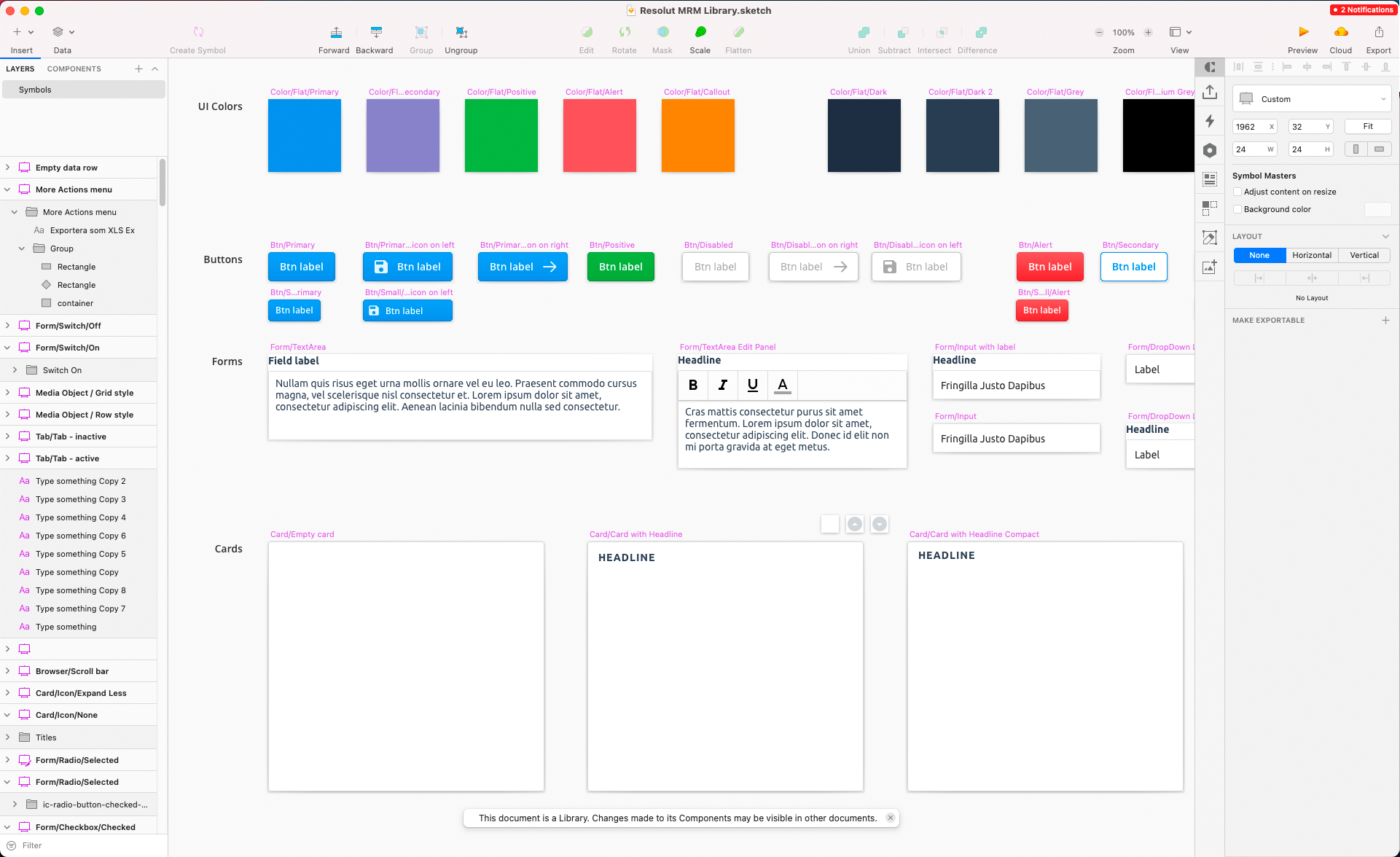Click the Scale toolbar icon

tap(700, 32)
